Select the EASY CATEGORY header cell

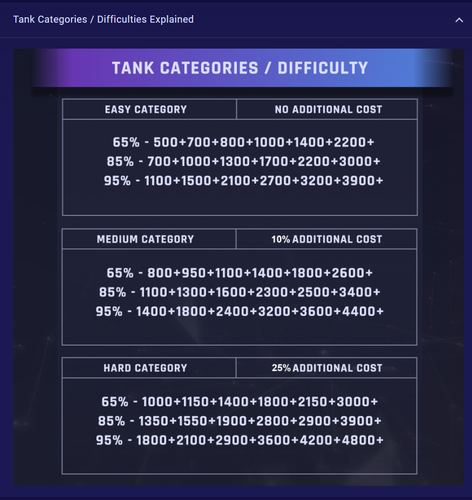tap(149, 109)
